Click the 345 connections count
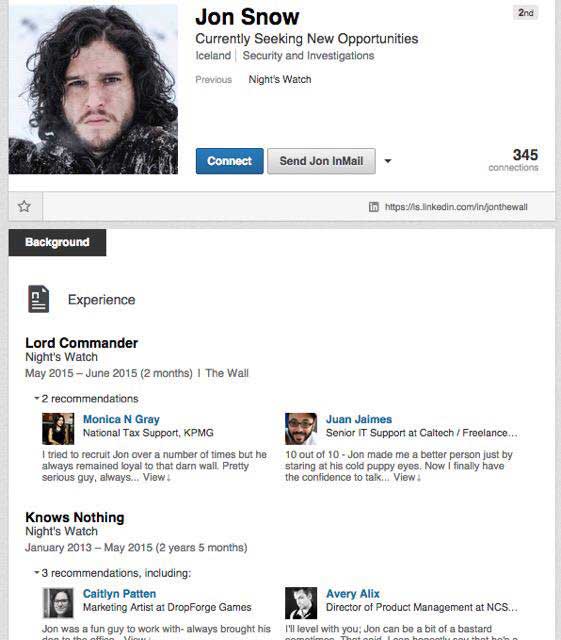The image size is (561, 640). click(x=513, y=160)
